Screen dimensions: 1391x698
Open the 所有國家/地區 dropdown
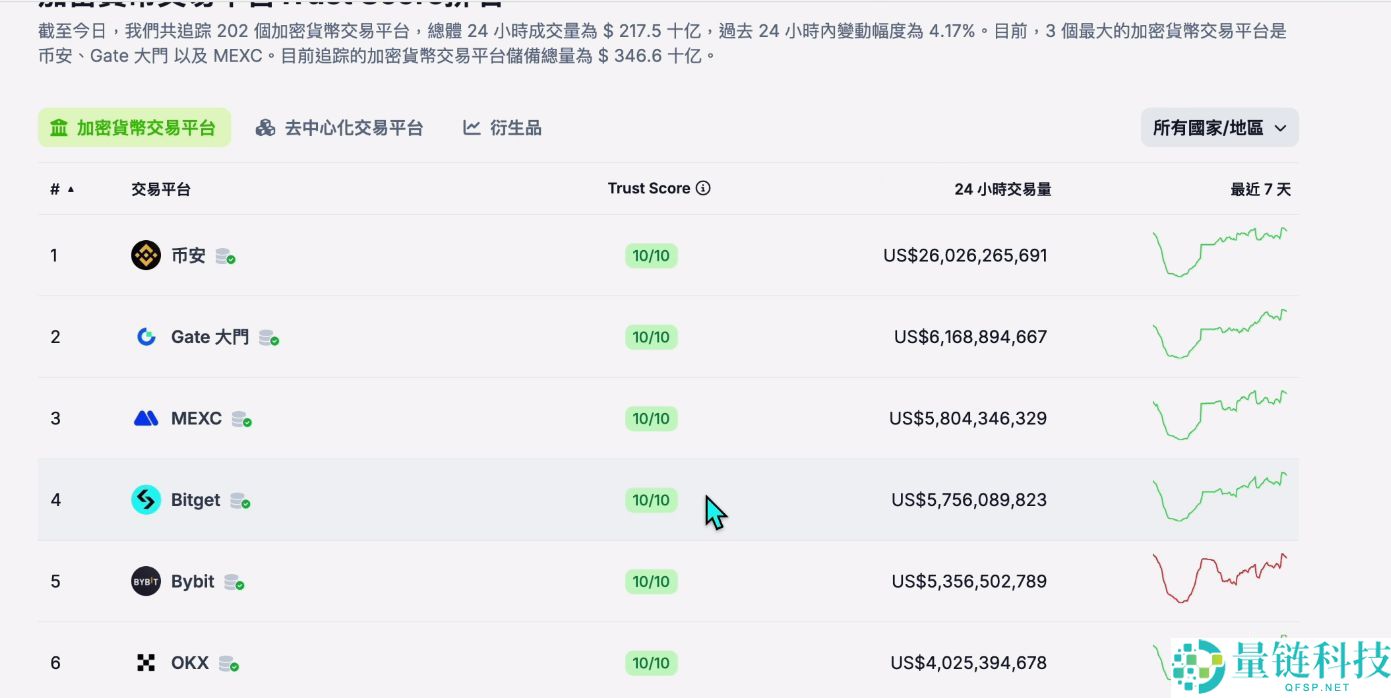[1219, 127]
